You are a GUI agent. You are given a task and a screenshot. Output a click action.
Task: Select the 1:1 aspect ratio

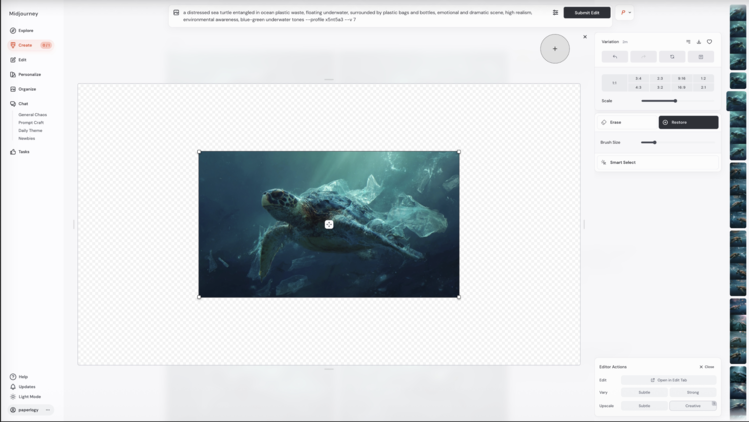click(x=614, y=83)
